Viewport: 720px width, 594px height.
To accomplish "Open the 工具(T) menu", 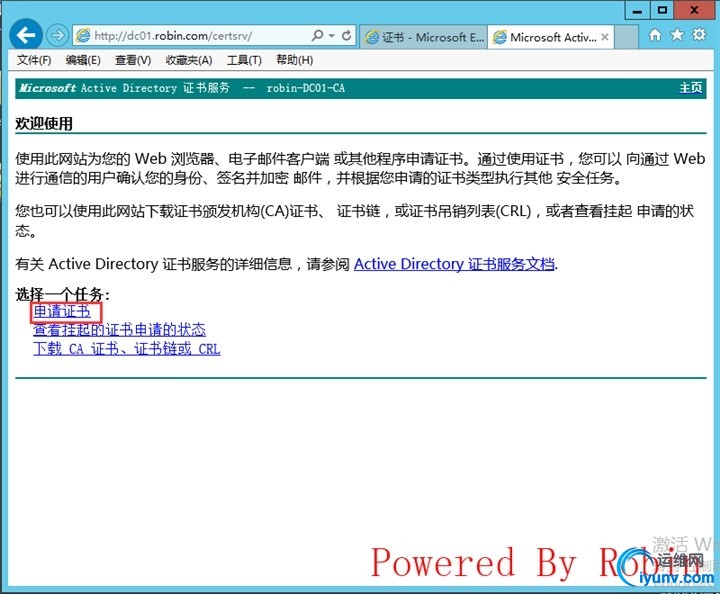I will pos(244,60).
